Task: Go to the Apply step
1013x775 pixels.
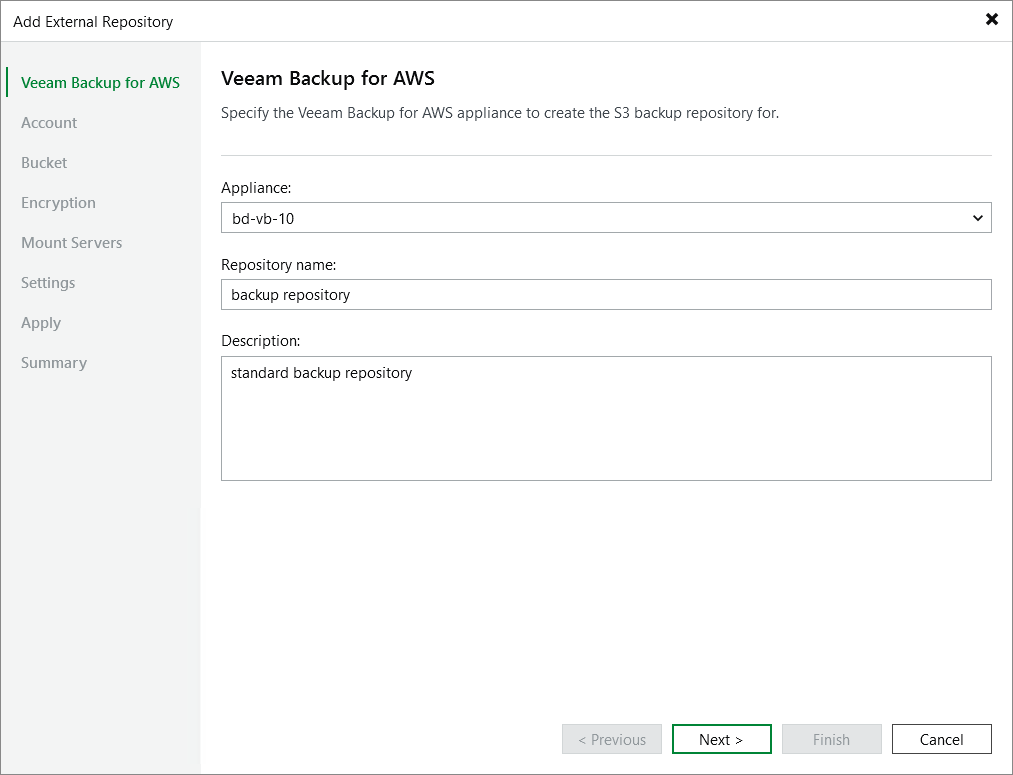Action: [x=41, y=323]
